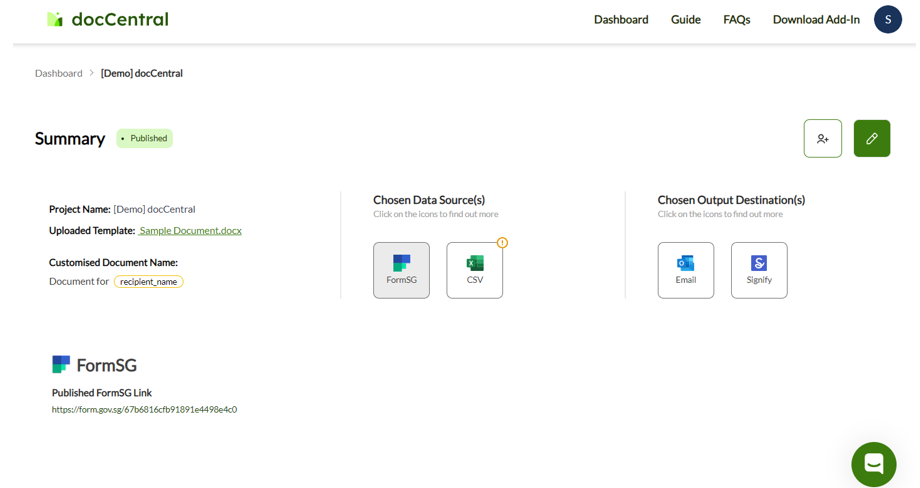Viewport: 920px width, 488px height.
Task: Open the FAQs page
Action: (x=736, y=19)
